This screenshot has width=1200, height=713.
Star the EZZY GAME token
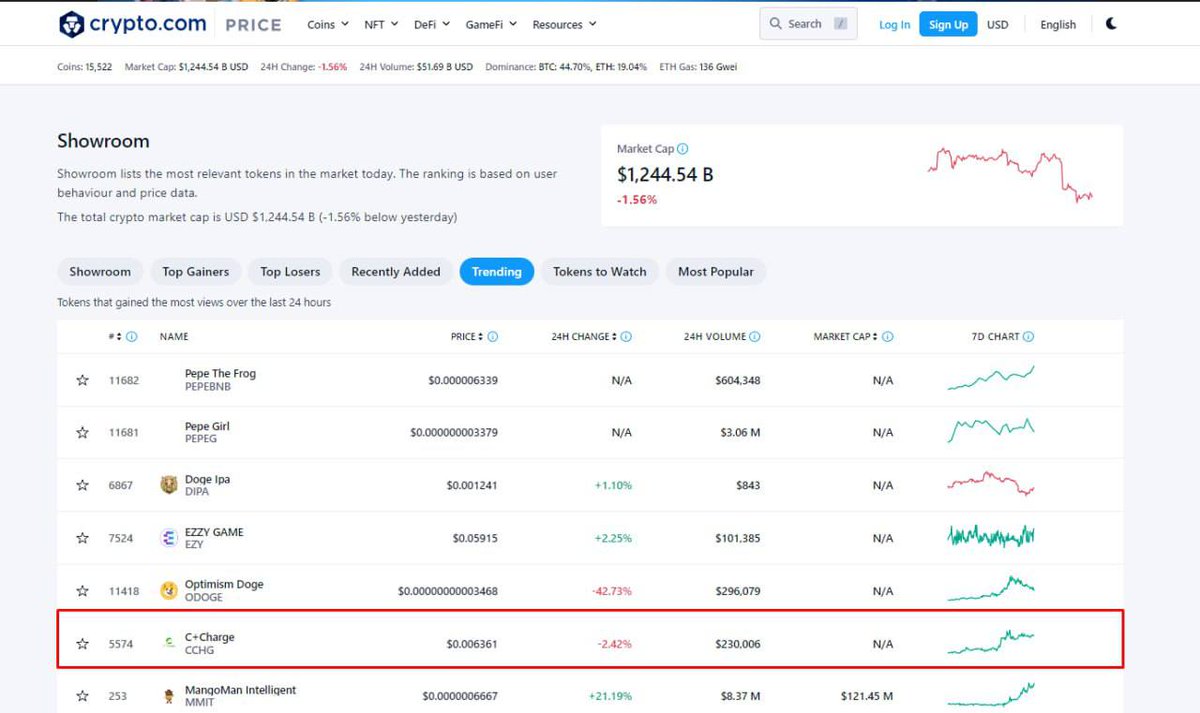[x=82, y=538]
